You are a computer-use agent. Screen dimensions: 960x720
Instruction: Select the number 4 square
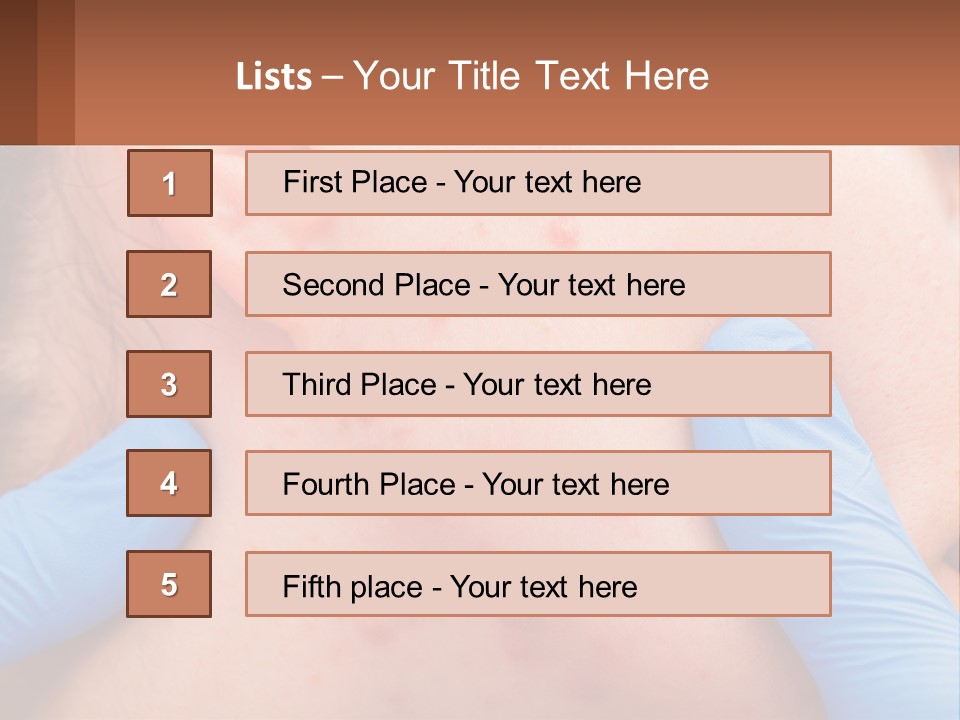[169, 483]
